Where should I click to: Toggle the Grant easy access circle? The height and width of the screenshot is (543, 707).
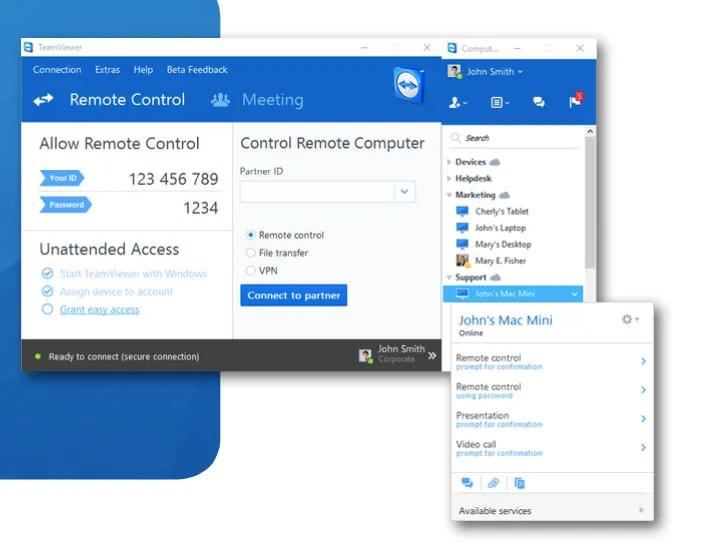(47, 309)
